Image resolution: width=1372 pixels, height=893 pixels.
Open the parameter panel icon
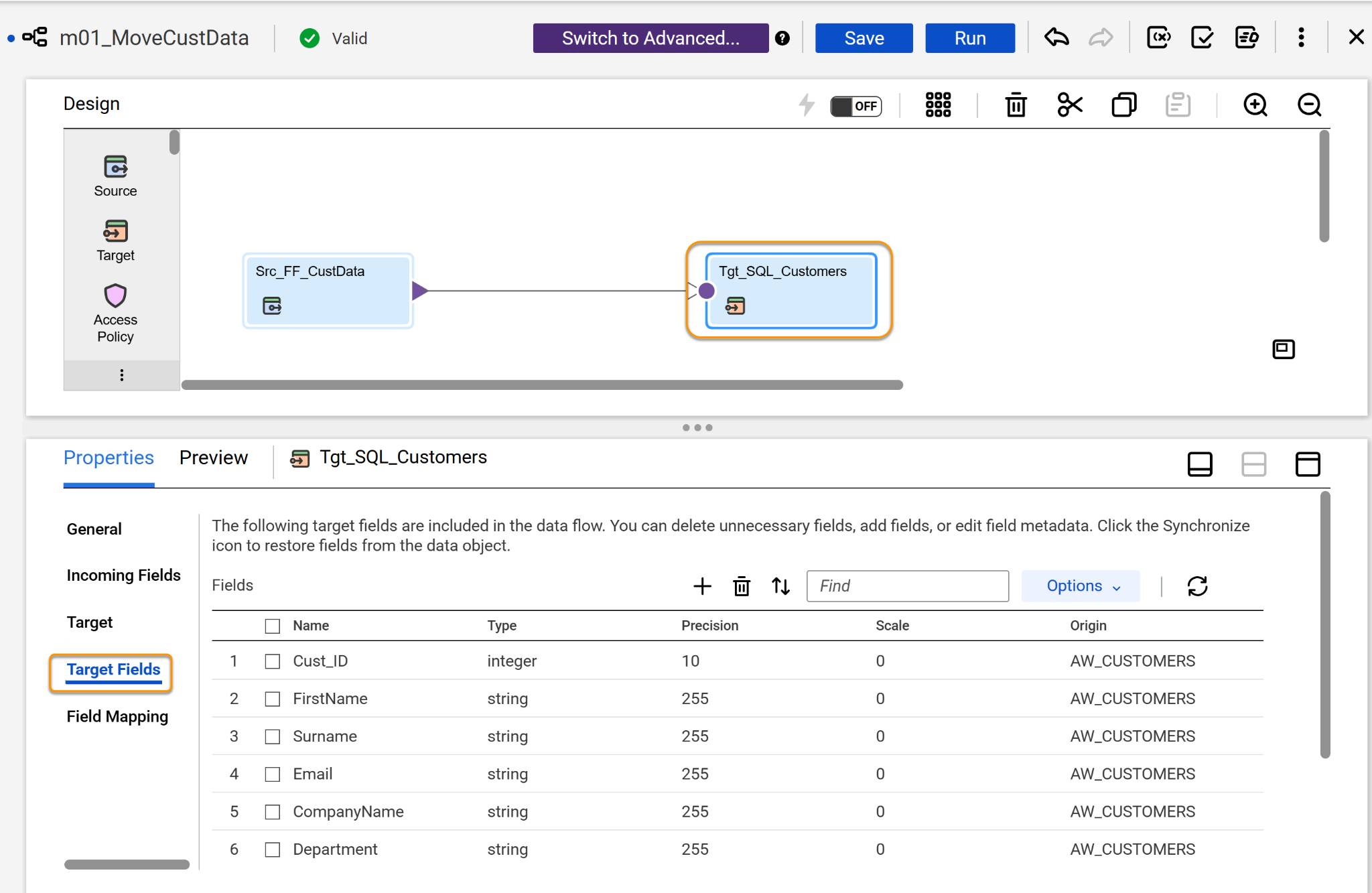click(1158, 38)
